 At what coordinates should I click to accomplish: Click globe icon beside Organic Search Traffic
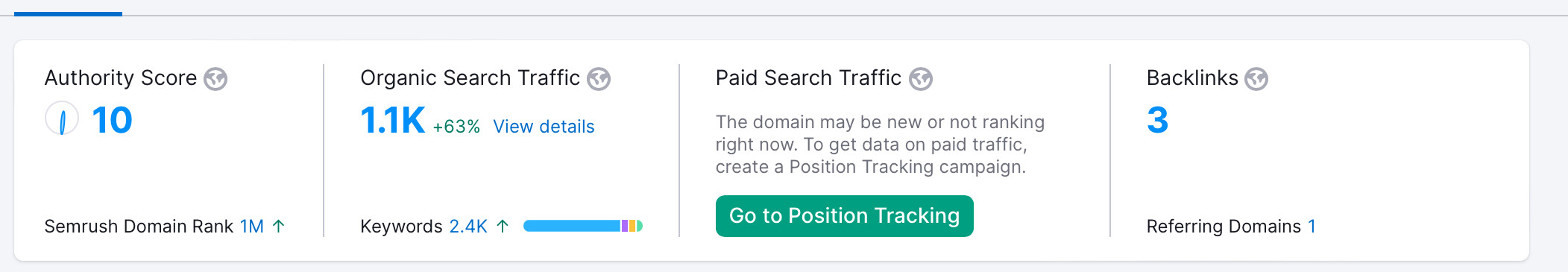[x=599, y=79]
